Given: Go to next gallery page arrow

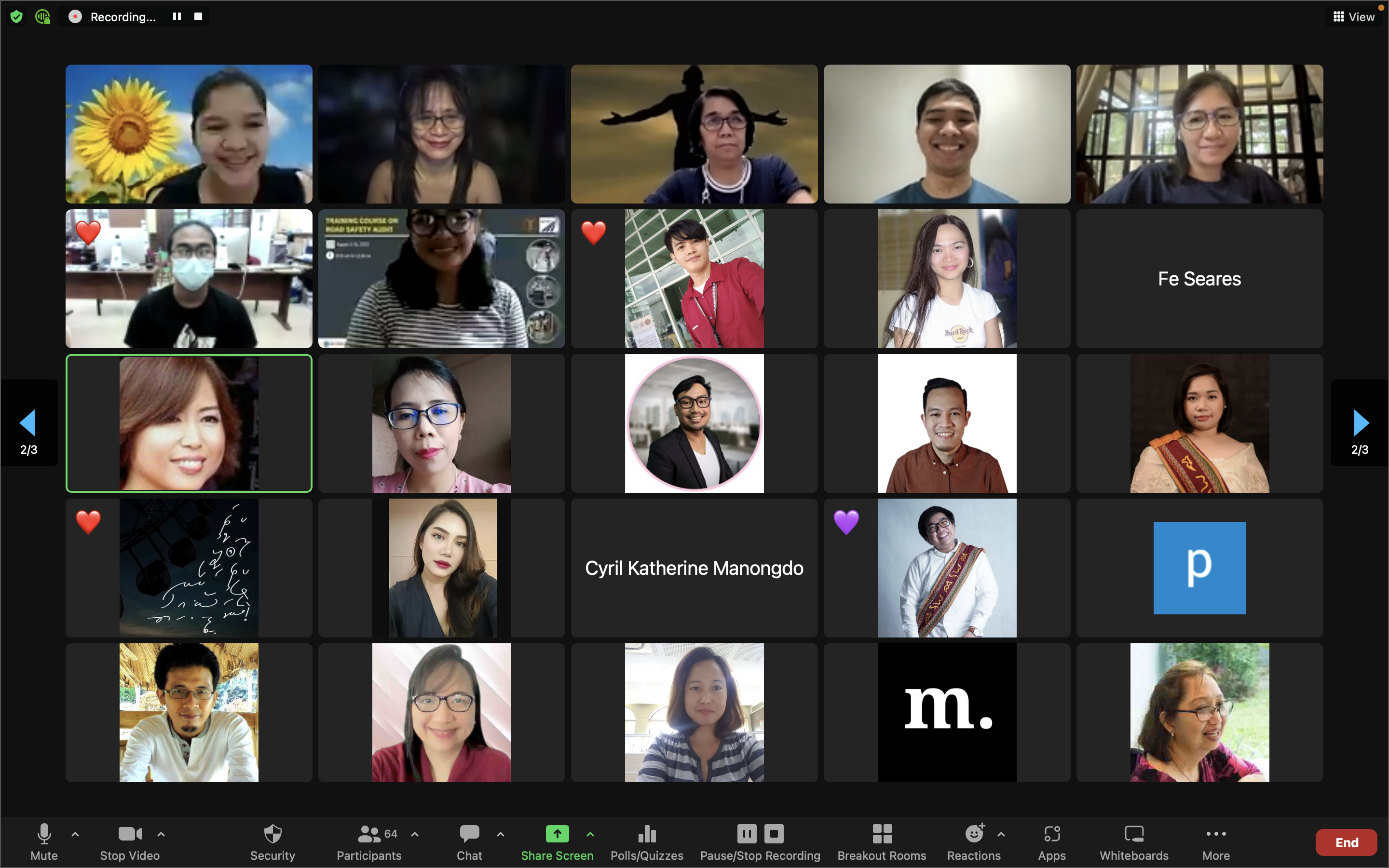Looking at the screenshot, I should coord(1360,423).
